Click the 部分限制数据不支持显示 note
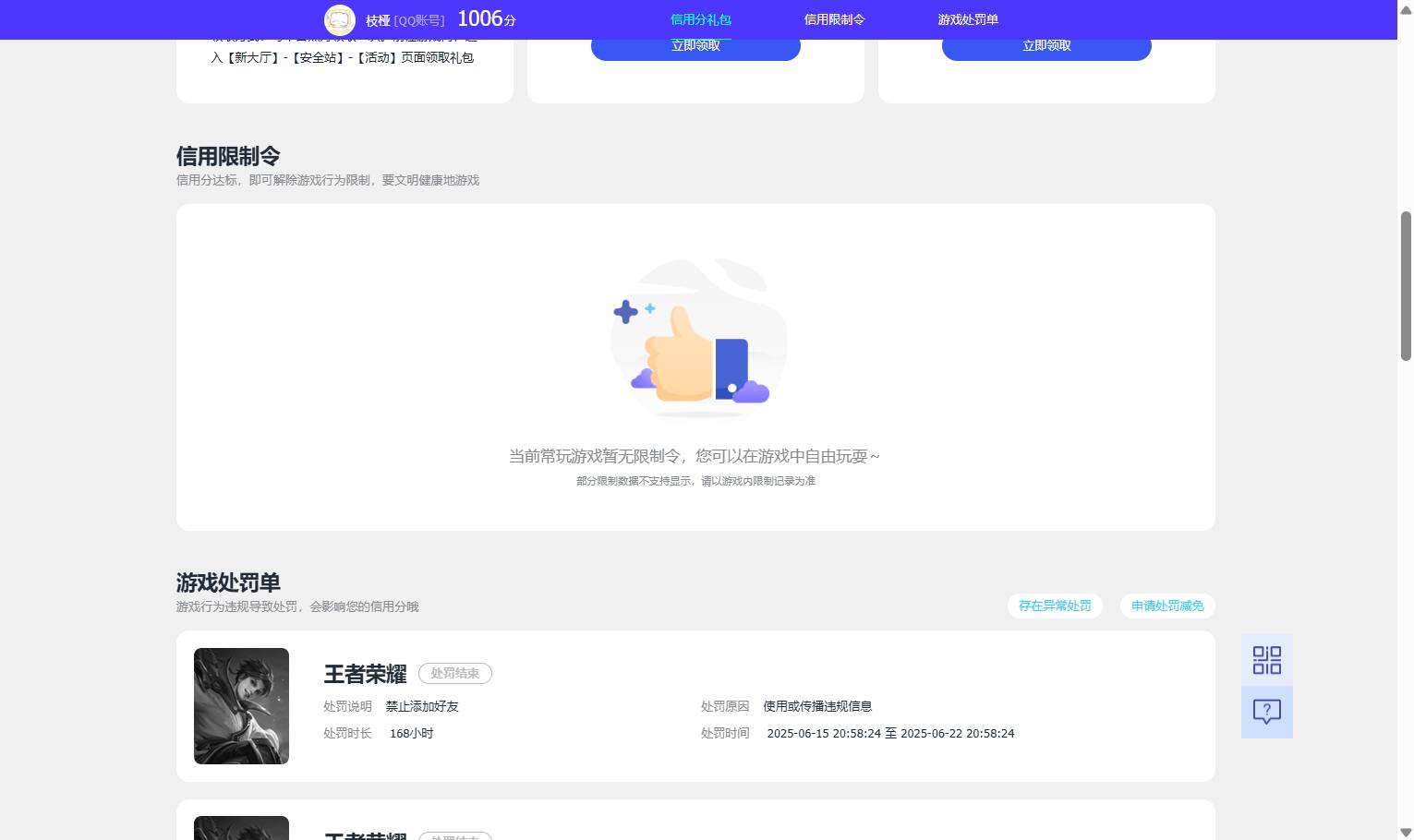 695,481
